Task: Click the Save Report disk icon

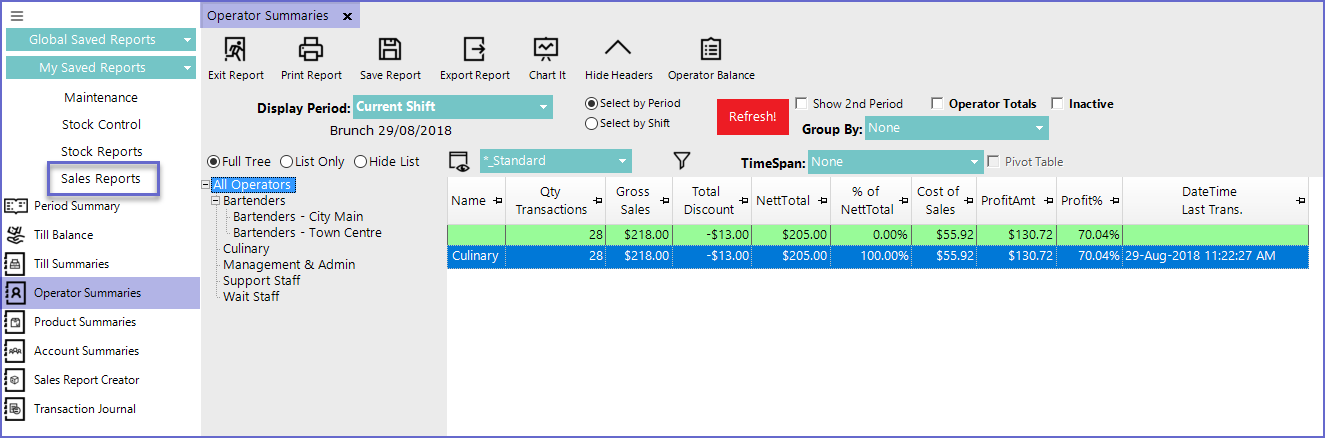Action: [389, 50]
